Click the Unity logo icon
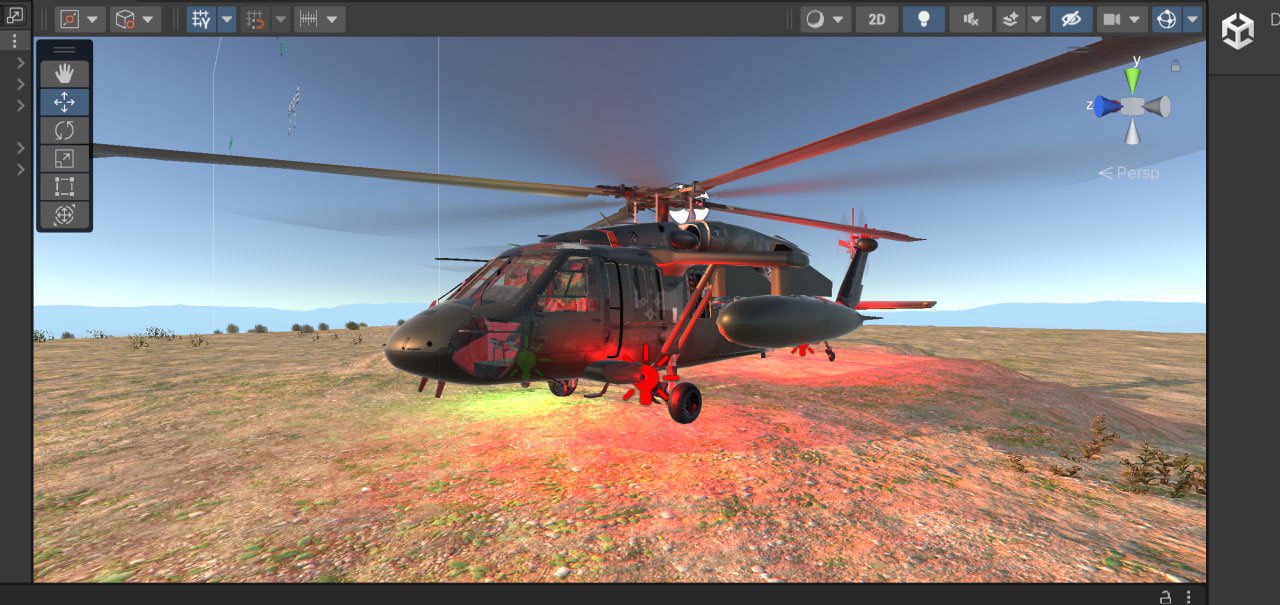Viewport: 1280px width, 605px height. (x=1238, y=31)
